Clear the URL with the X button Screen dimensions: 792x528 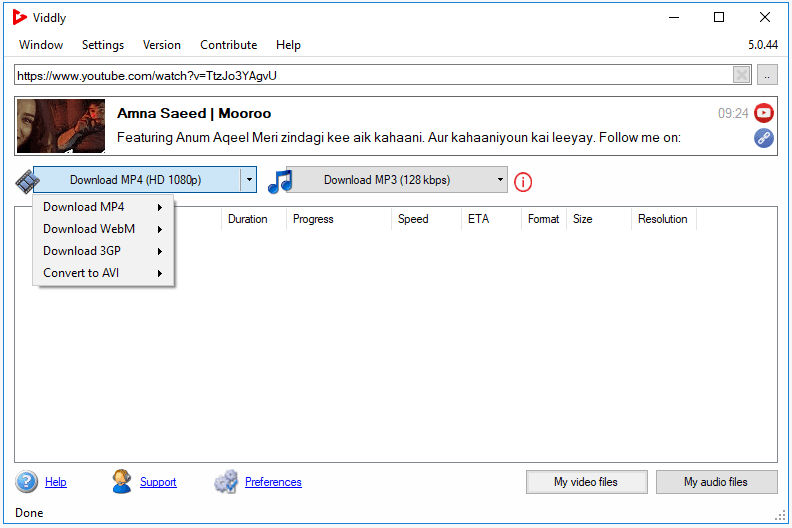[x=741, y=75]
